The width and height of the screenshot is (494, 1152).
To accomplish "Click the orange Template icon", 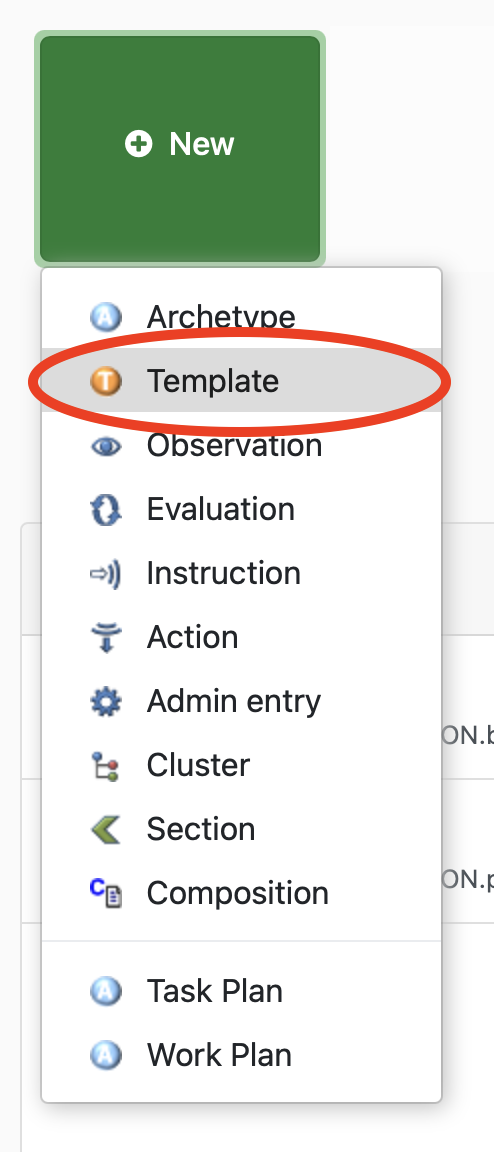I will [x=105, y=381].
